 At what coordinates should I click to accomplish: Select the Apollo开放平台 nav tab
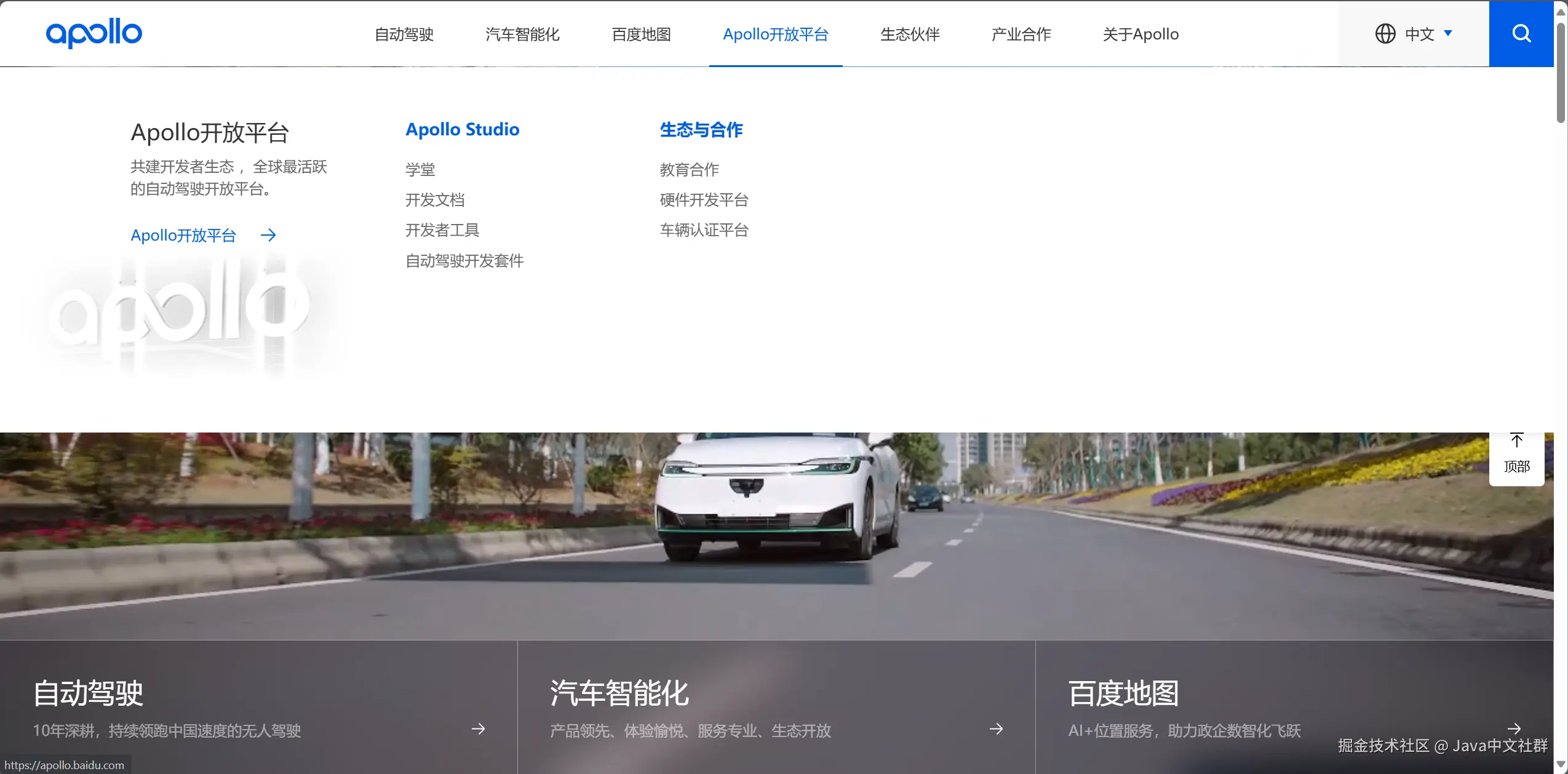click(775, 34)
